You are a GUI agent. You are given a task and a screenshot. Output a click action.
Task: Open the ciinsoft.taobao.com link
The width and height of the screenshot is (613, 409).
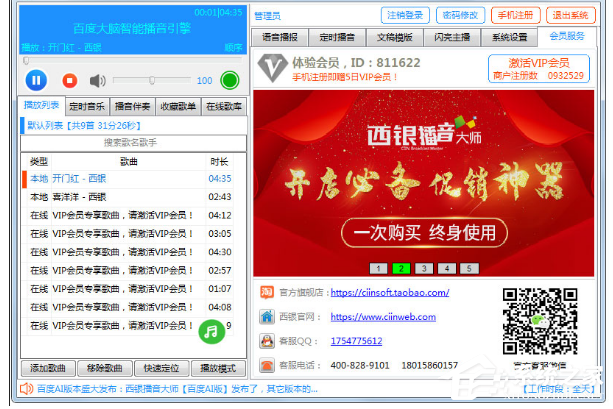(390, 292)
